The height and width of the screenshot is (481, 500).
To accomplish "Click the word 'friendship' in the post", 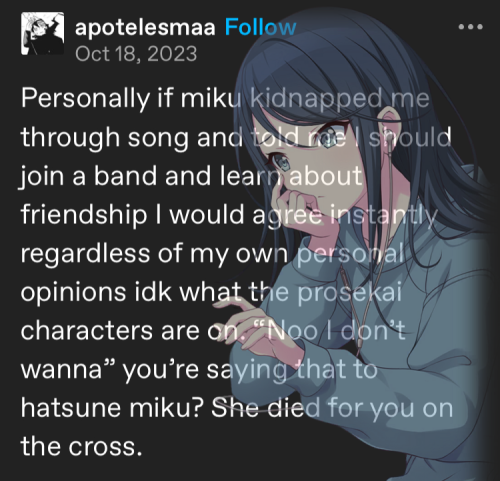I will (84, 216).
